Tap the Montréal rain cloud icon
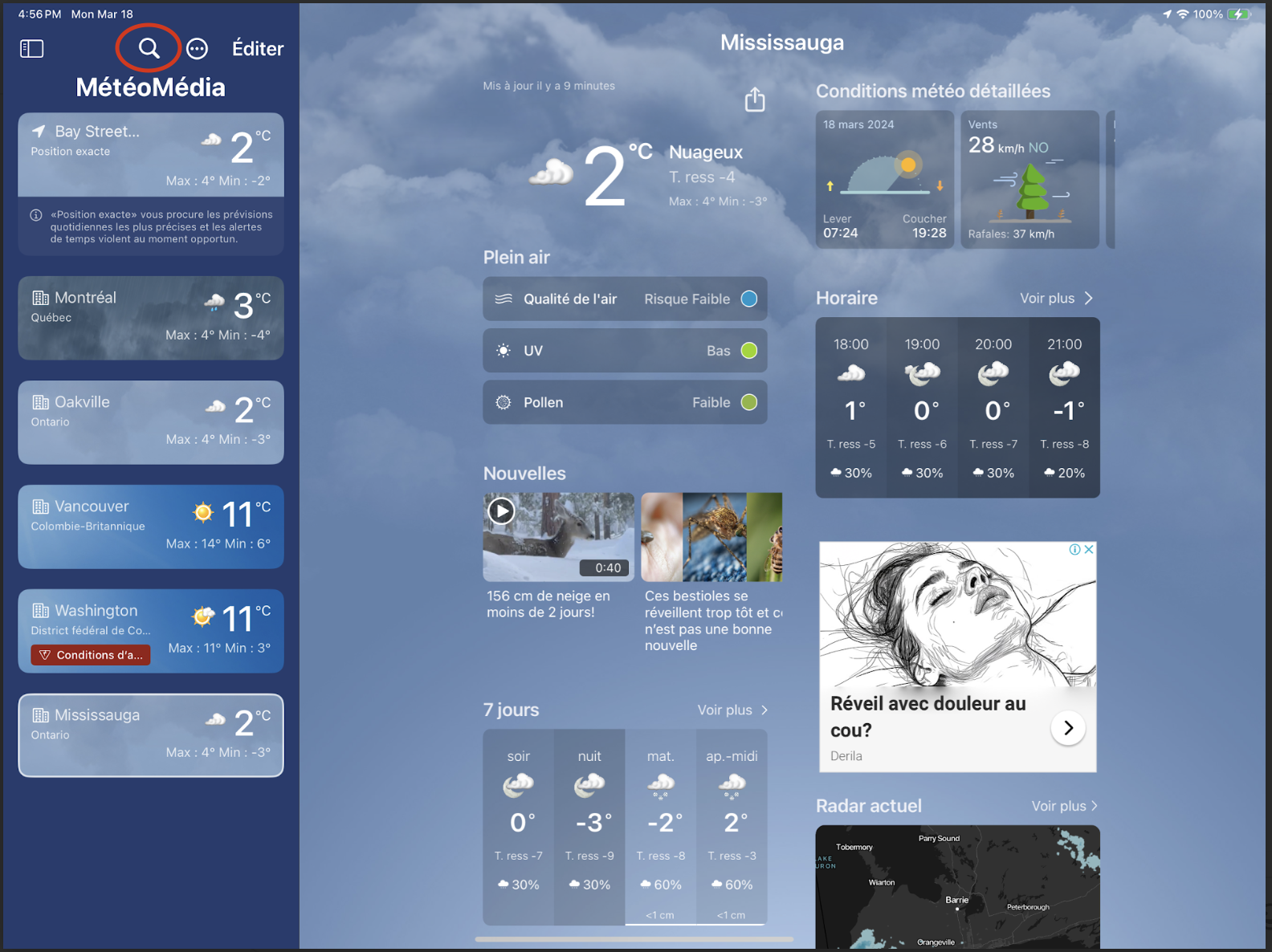 214,303
